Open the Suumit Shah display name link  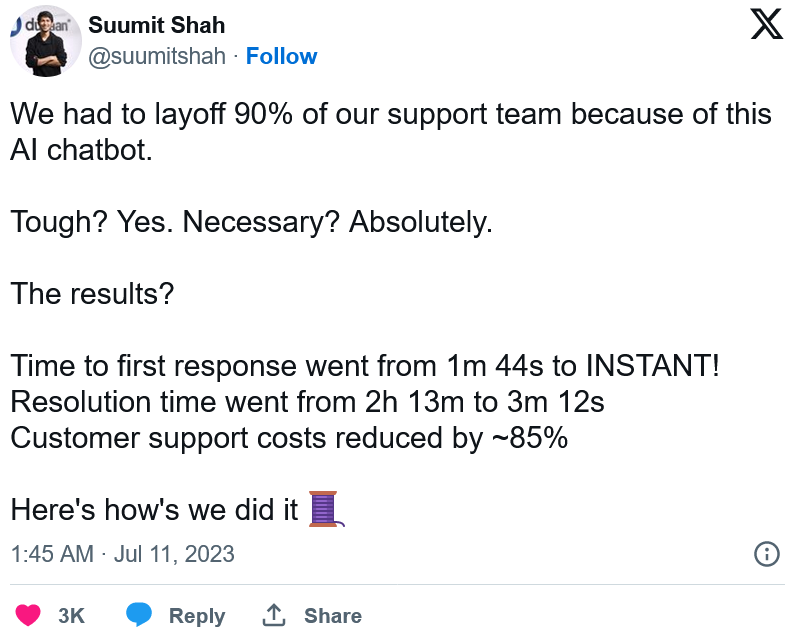157,25
